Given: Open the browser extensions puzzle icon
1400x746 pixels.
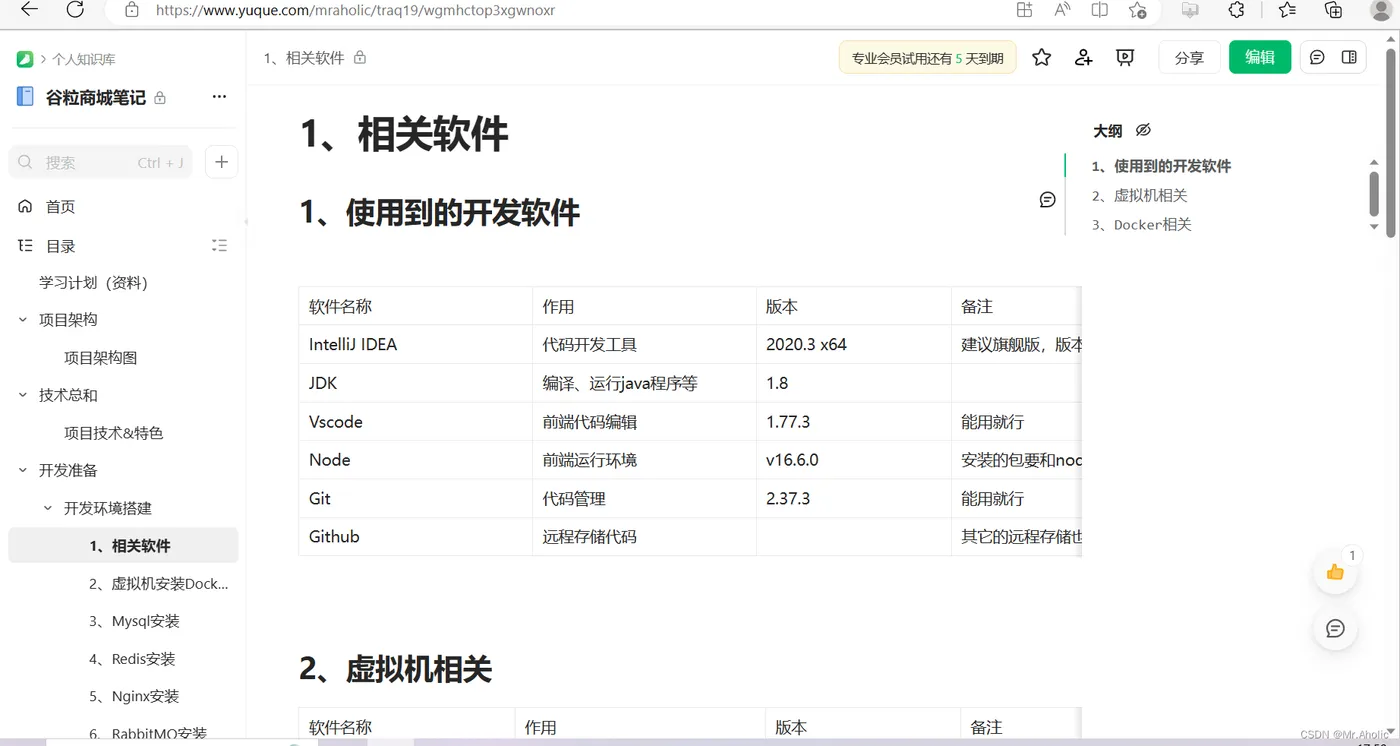Looking at the screenshot, I should tap(1237, 10).
